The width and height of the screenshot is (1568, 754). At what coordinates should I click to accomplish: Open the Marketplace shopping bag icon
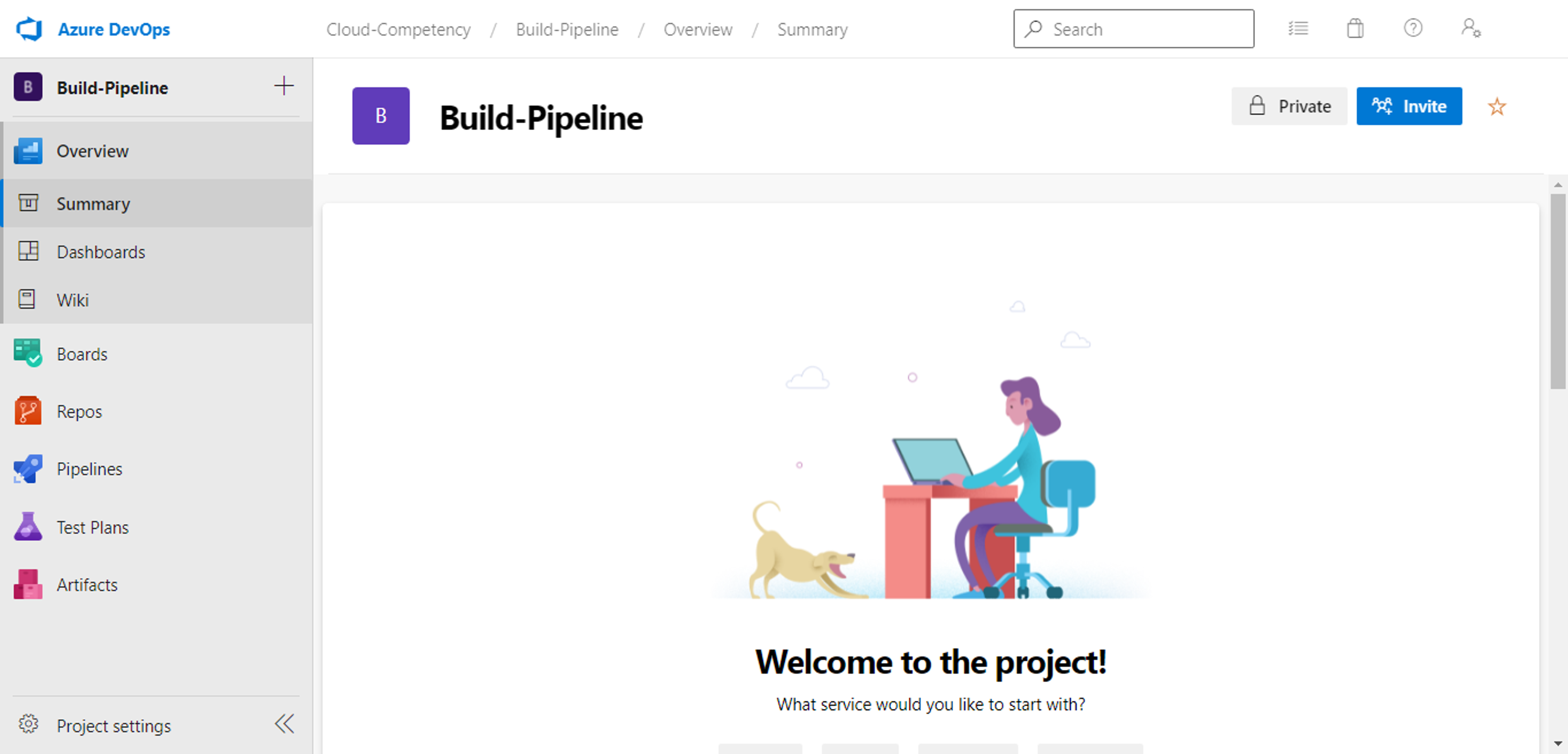coord(1355,29)
